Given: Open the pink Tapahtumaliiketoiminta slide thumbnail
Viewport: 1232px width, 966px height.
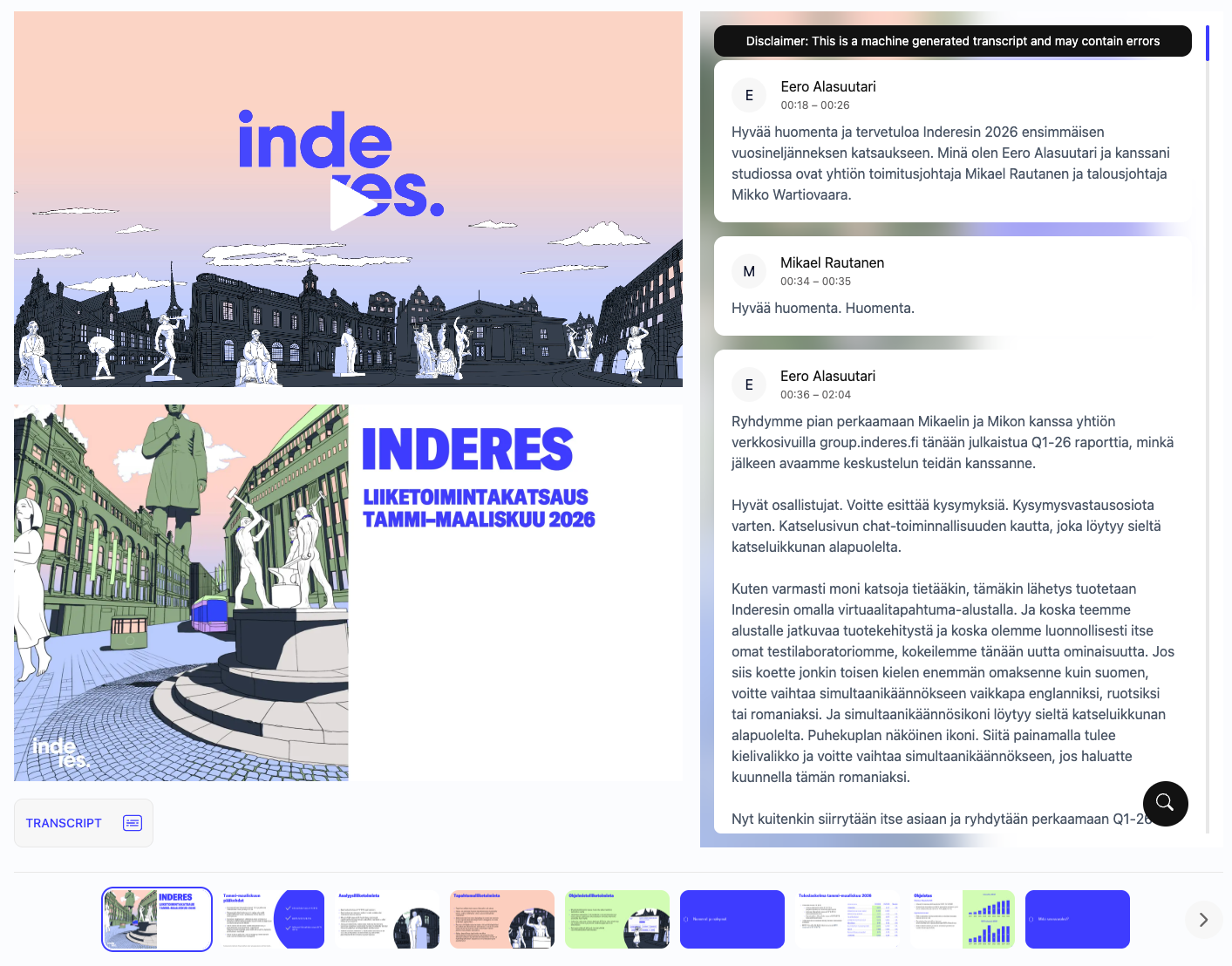Looking at the screenshot, I should (502, 919).
